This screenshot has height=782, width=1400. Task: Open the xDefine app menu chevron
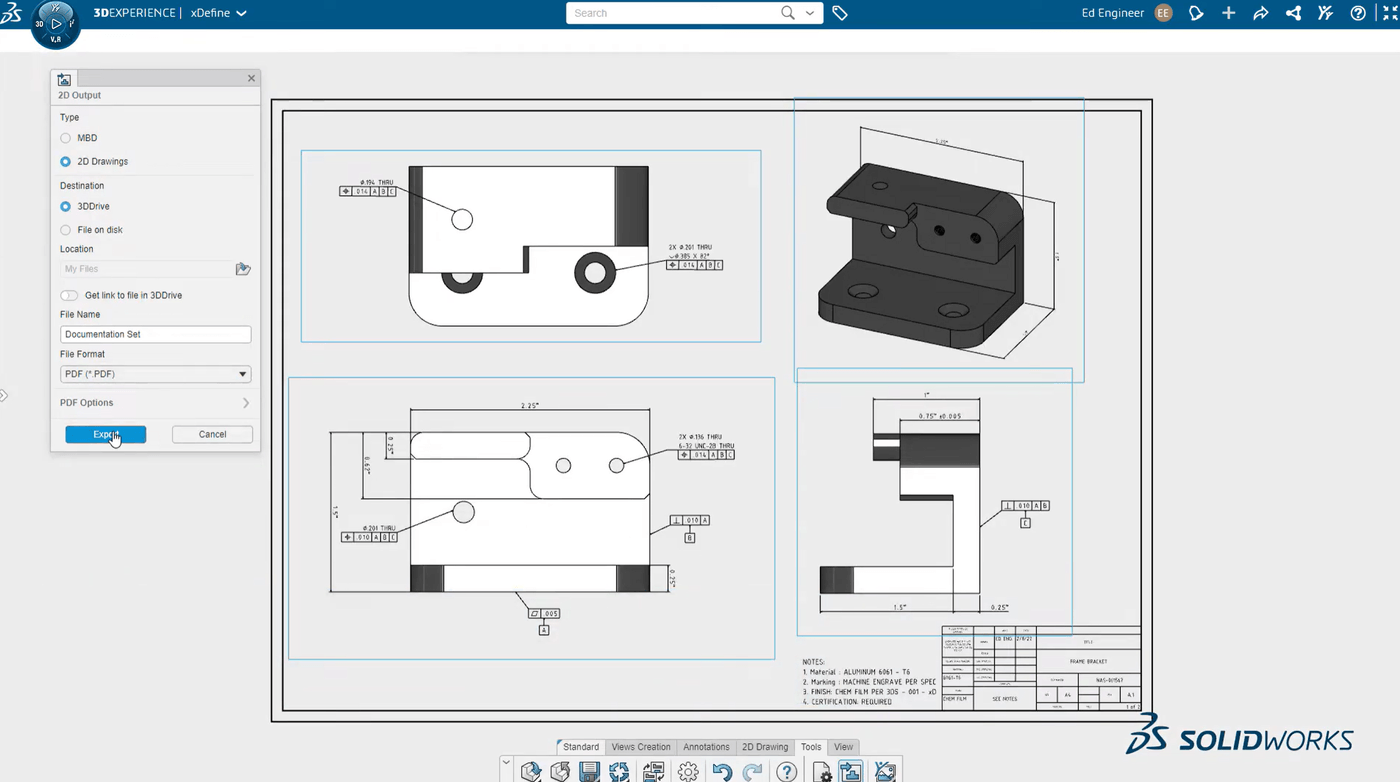[x=243, y=13]
